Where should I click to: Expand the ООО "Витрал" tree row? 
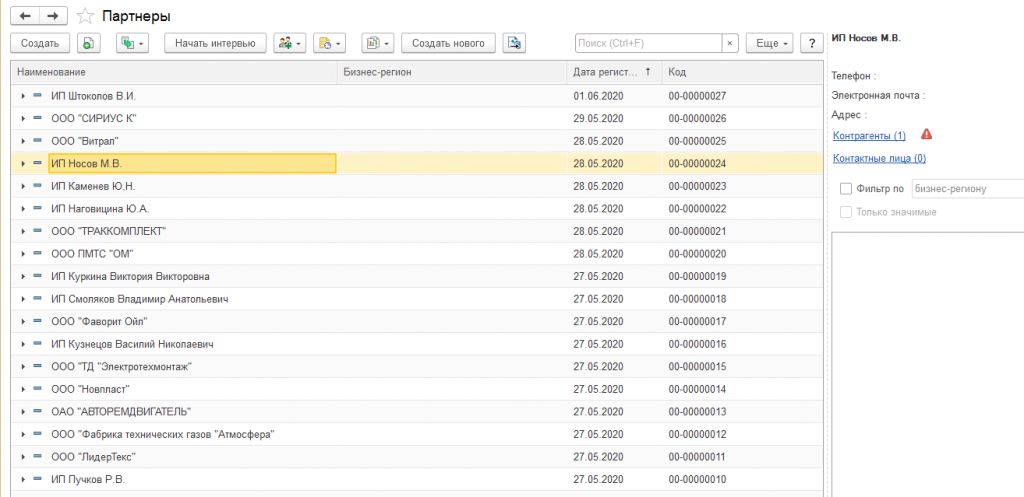(x=23, y=141)
